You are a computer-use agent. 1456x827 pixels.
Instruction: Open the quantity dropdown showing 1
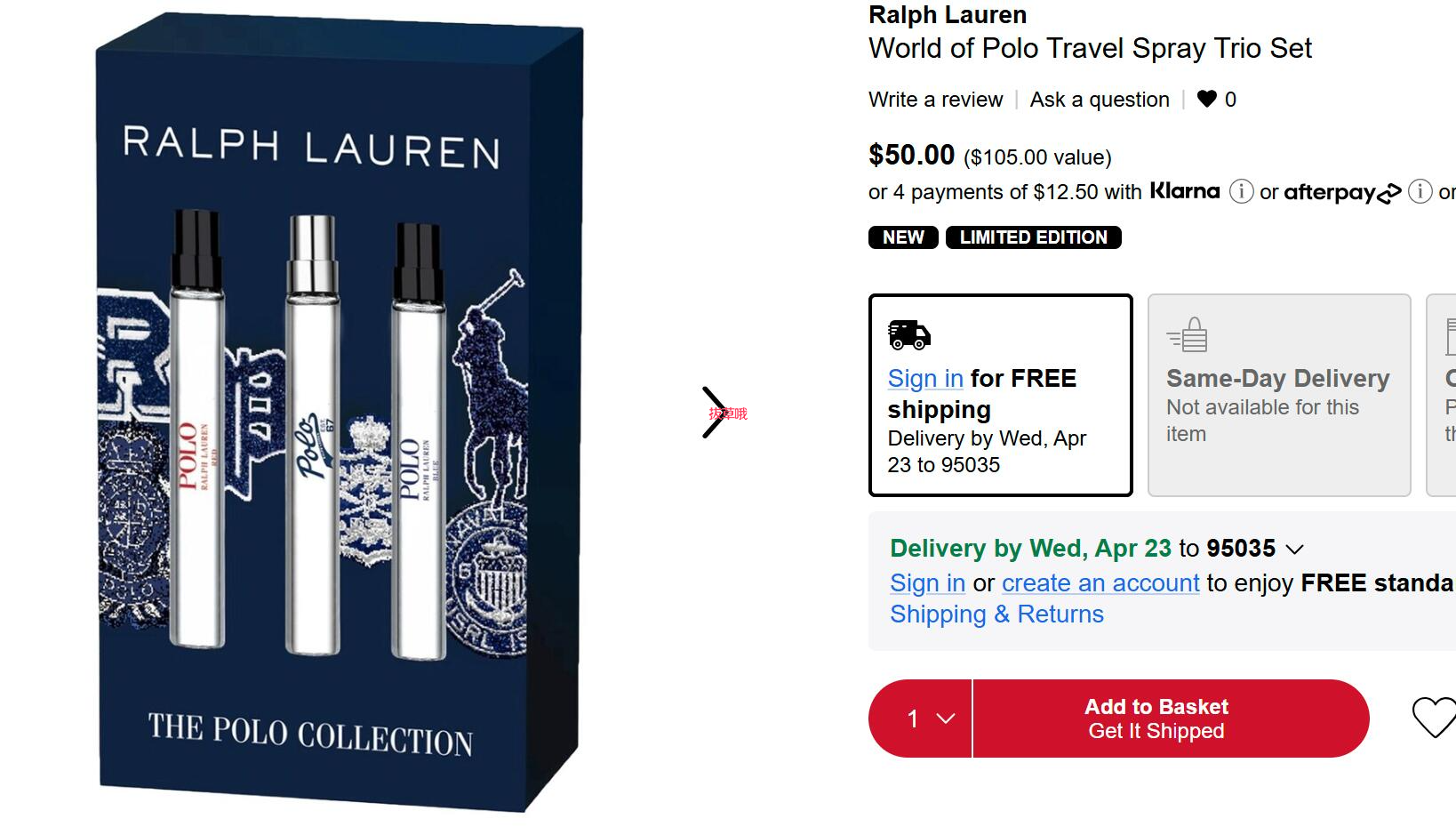921,719
